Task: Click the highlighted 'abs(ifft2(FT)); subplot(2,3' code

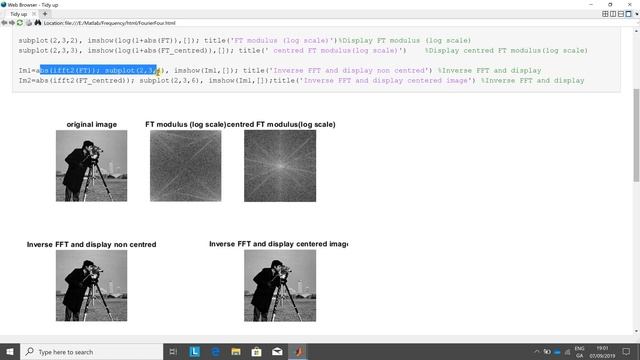Action: 98,70
